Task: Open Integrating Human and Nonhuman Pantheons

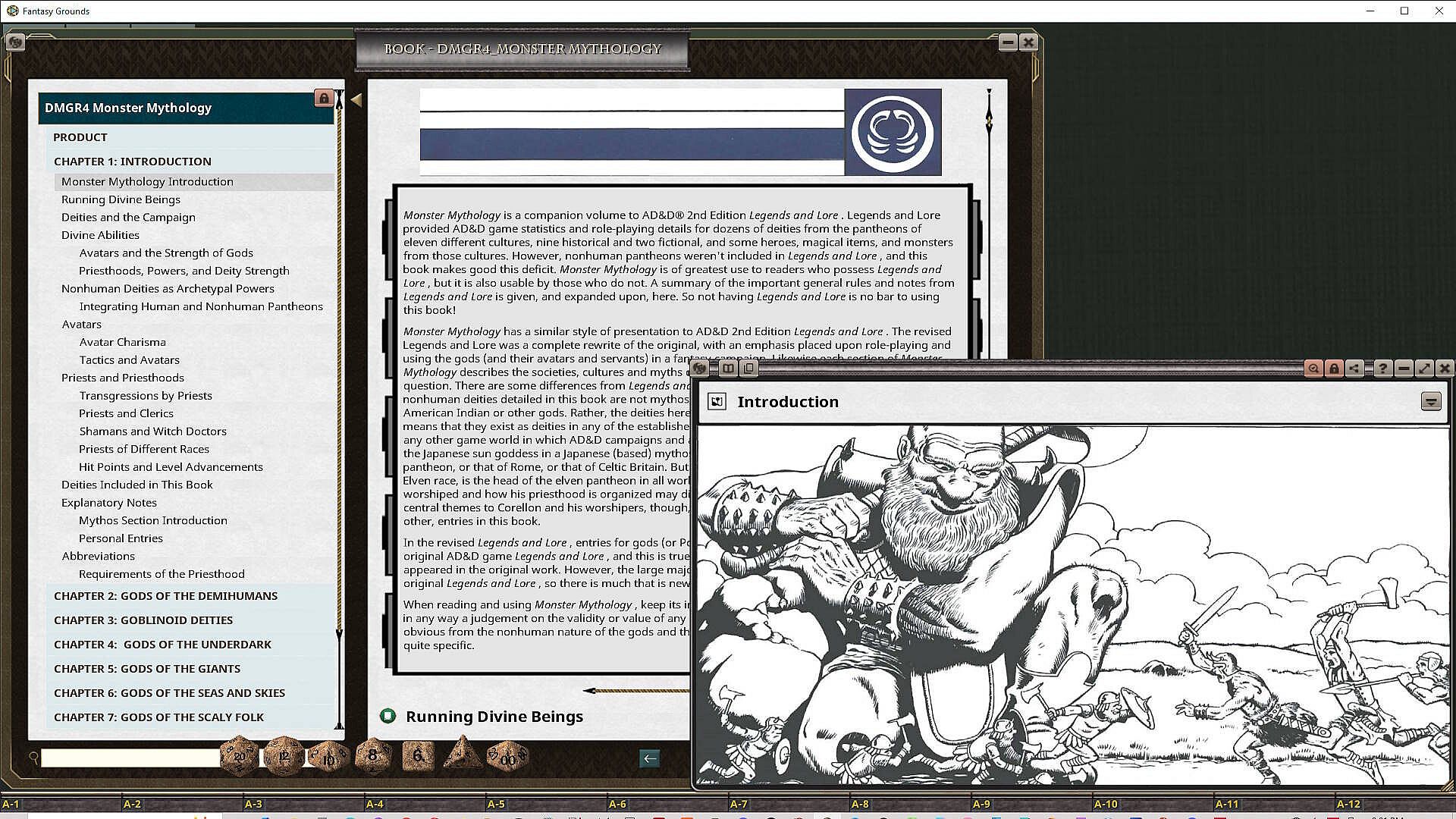Action: 201,306
